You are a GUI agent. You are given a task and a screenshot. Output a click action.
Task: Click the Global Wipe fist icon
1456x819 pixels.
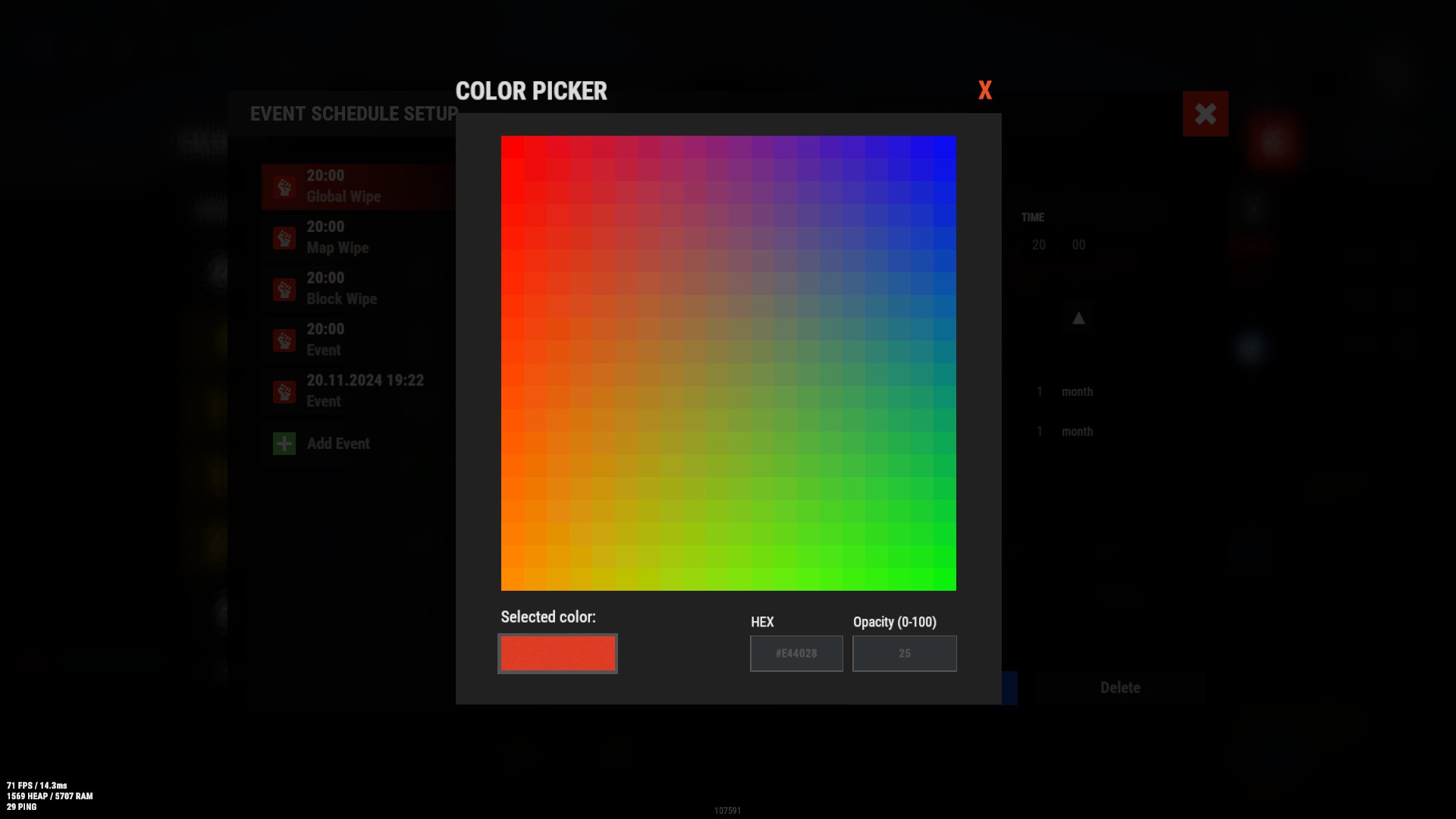(x=284, y=187)
